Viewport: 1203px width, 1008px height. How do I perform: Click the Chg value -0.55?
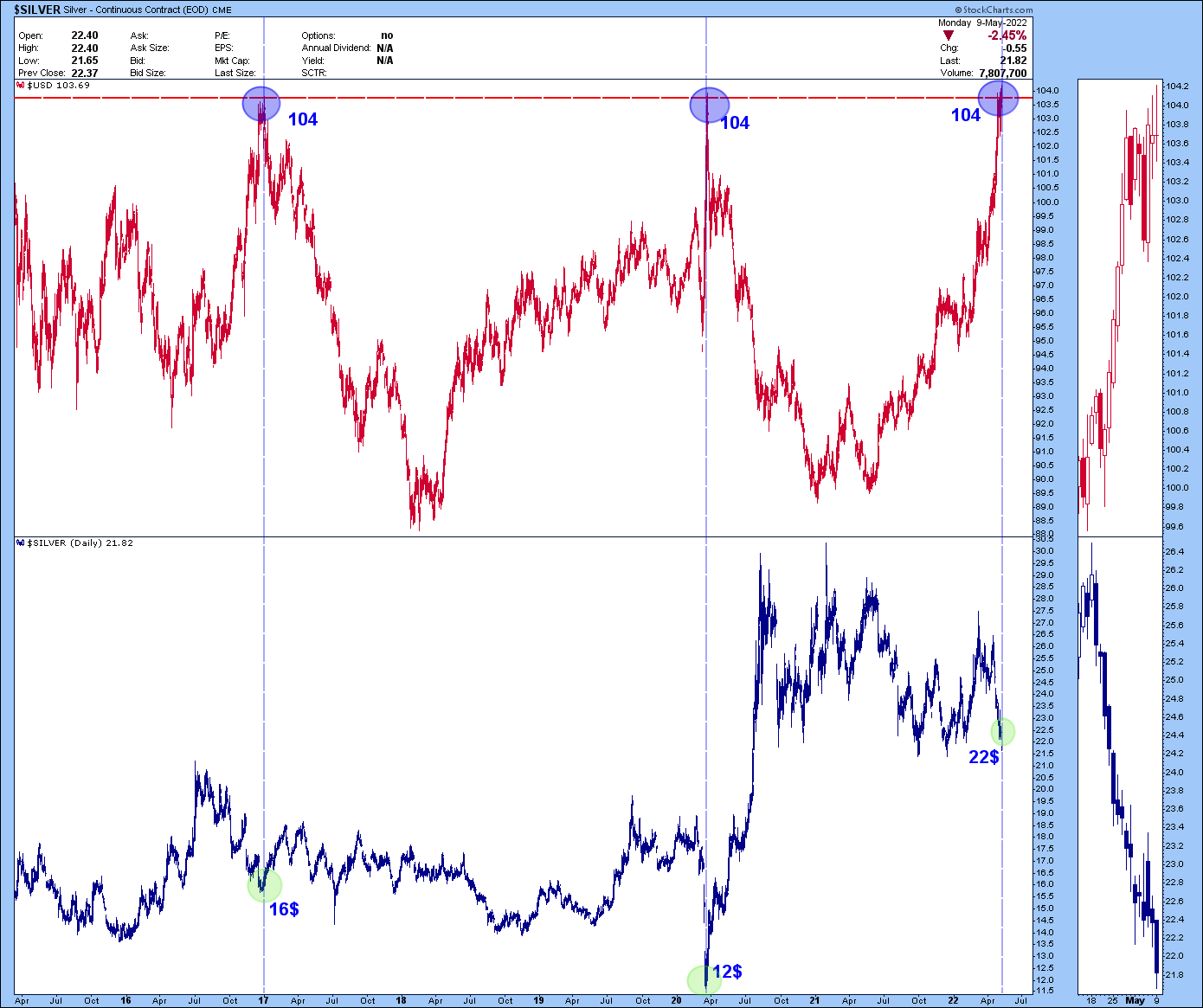[x=1014, y=48]
